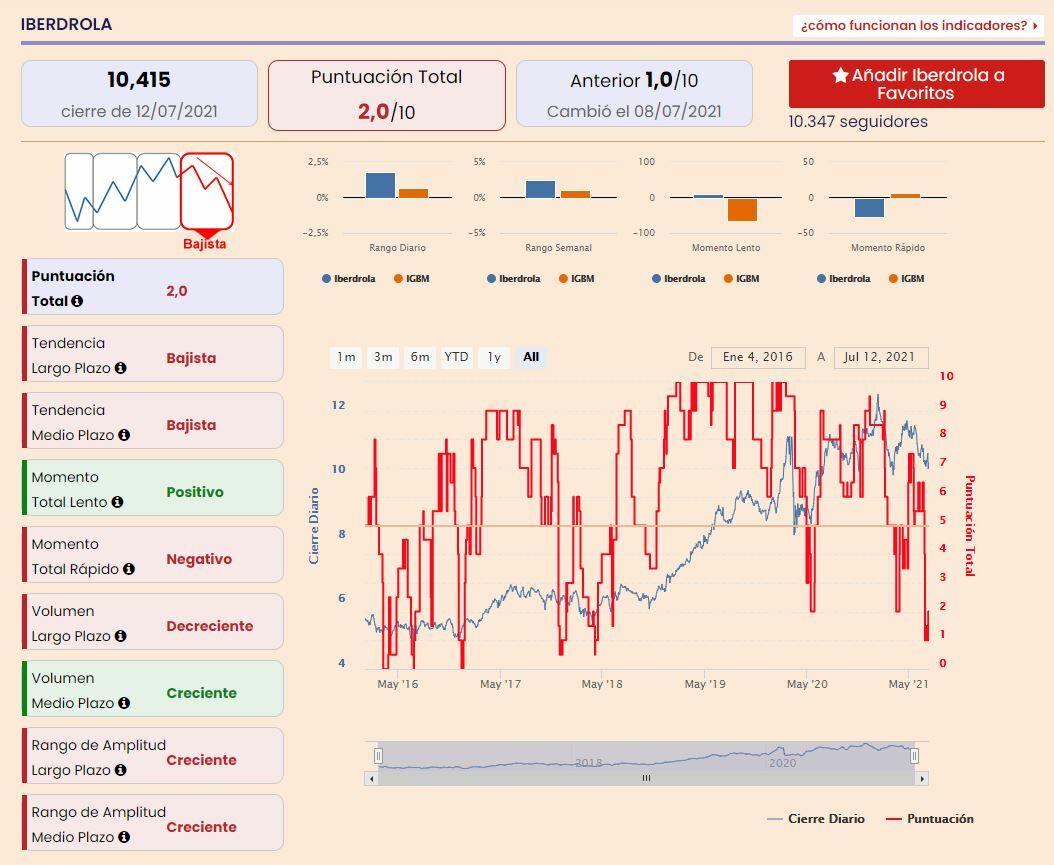Click the 10.347 seguidores text
1054x865 pixels.
point(858,122)
